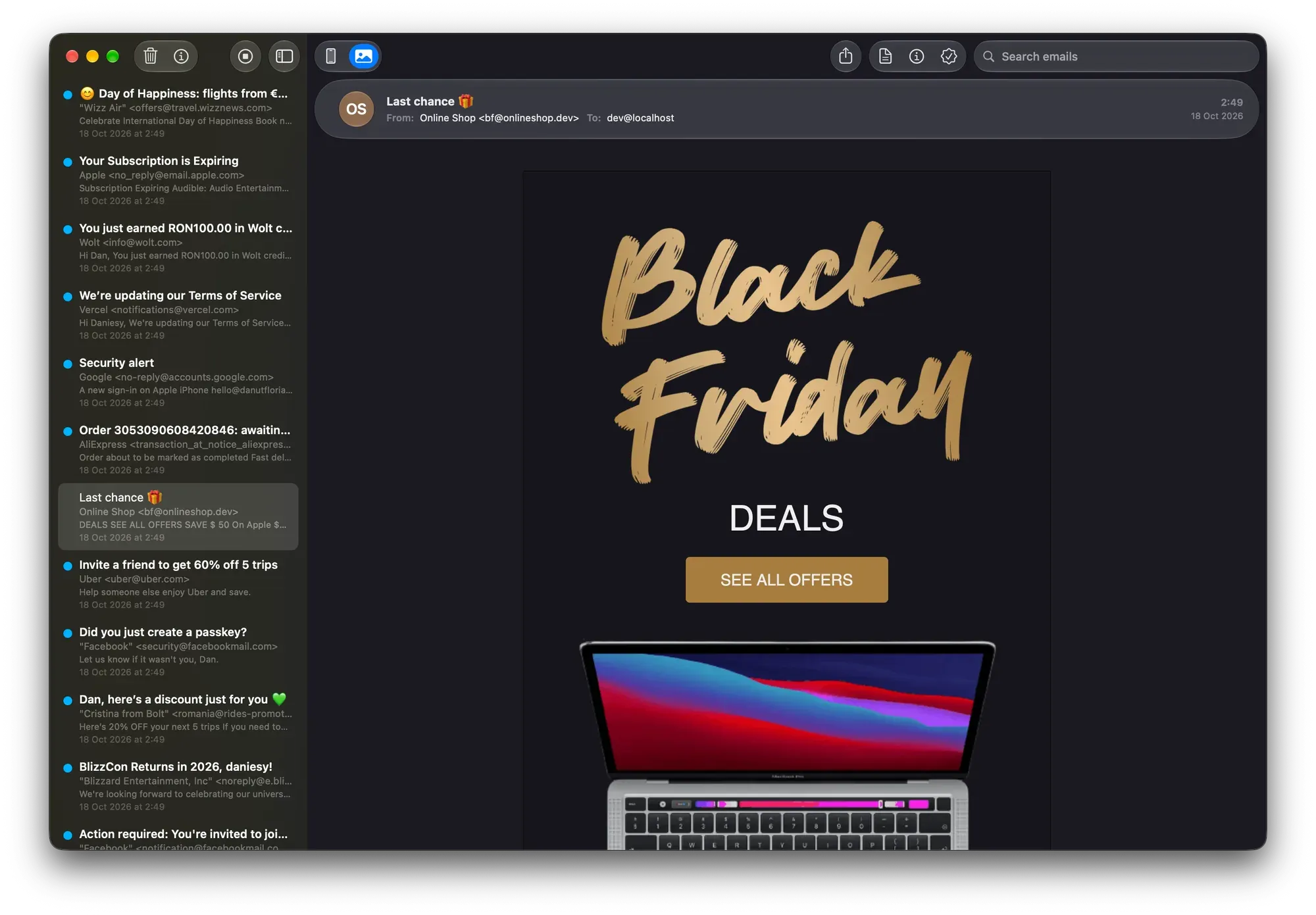This screenshot has width=1316, height=915.
Task: Click the trash icon to delete emails
Action: pyautogui.click(x=151, y=57)
